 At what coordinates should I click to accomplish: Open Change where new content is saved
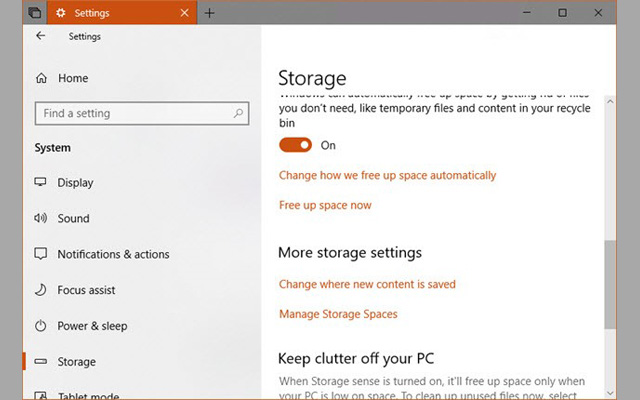[x=367, y=284]
